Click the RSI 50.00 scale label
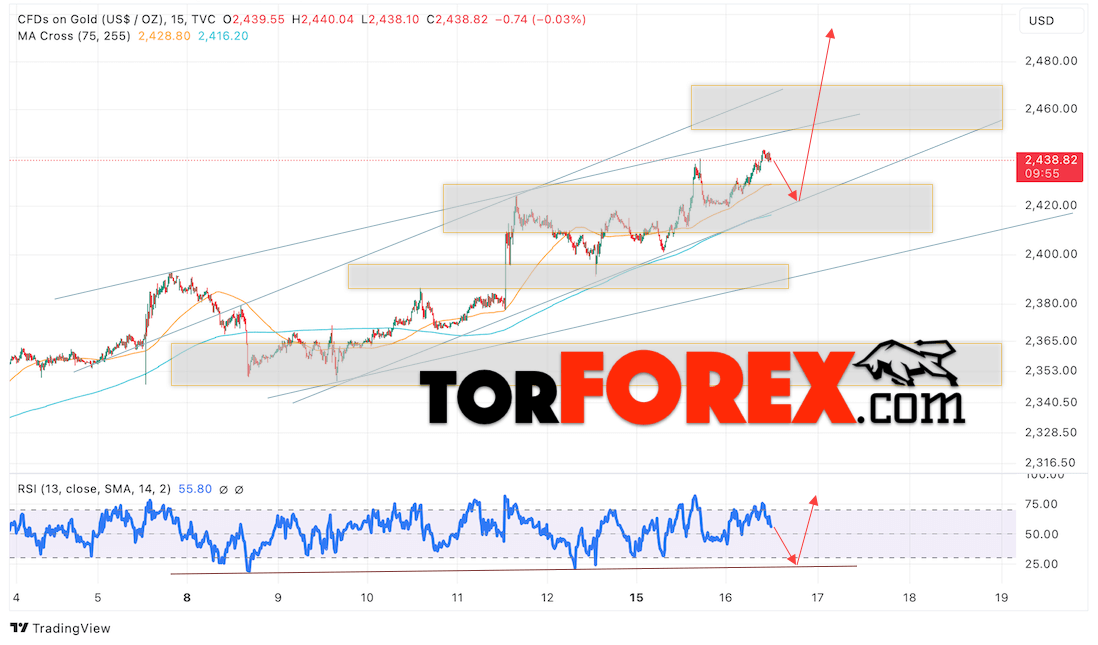The image size is (1098, 645). pyautogui.click(x=1041, y=534)
